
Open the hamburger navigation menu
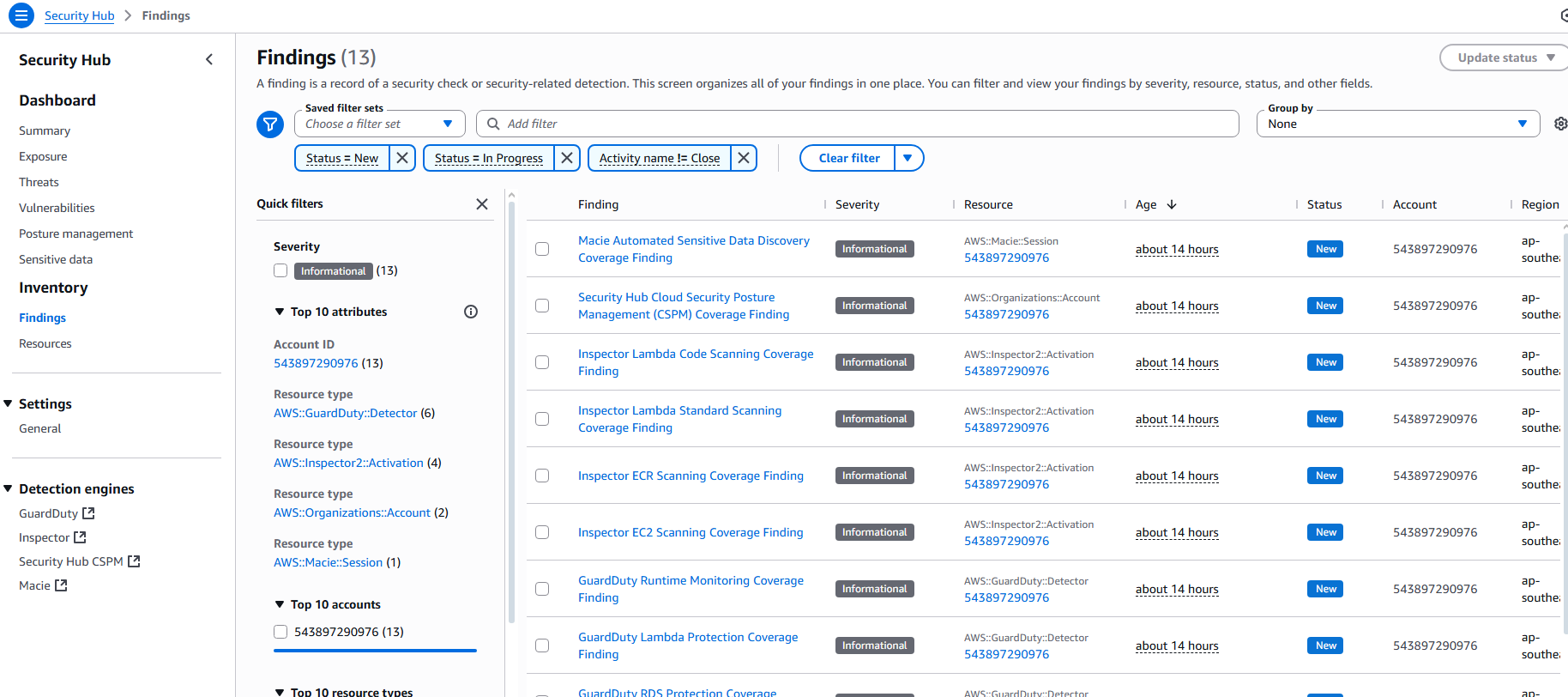pos(21,15)
